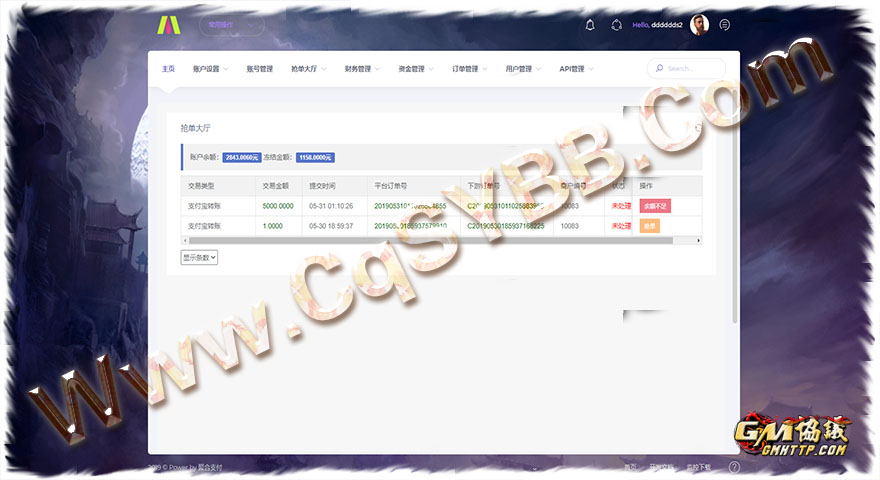
Task: Click the table horizontal scrollbar thumb
Action: (430, 240)
